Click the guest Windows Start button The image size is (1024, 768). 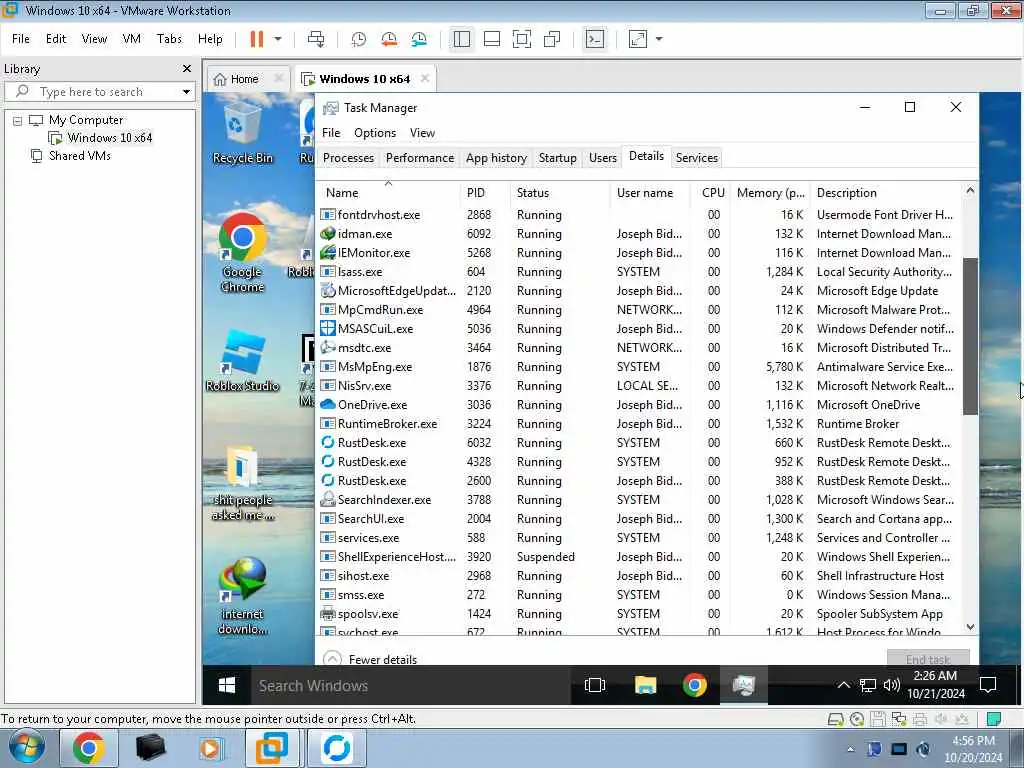[227, 686]
